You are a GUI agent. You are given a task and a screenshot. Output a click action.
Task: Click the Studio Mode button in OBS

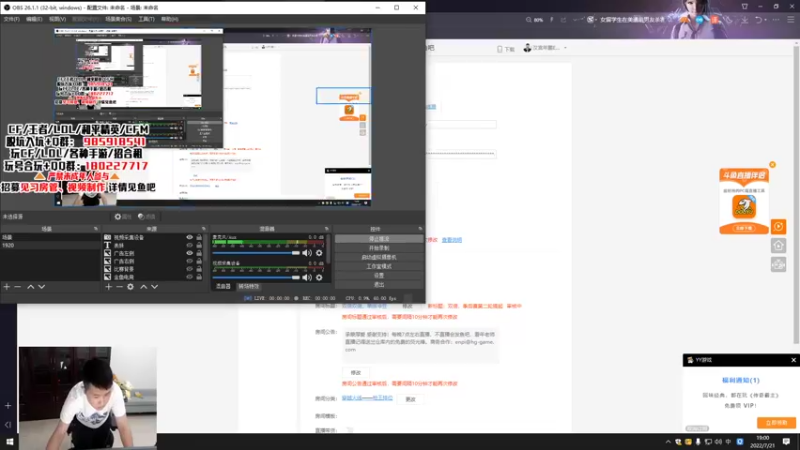pos(379,266)
